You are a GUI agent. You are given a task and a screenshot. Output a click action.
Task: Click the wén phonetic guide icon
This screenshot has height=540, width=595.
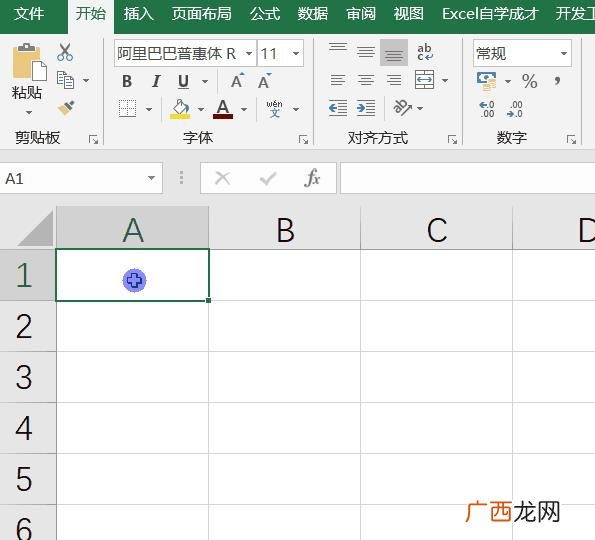(x=274, y=109)
